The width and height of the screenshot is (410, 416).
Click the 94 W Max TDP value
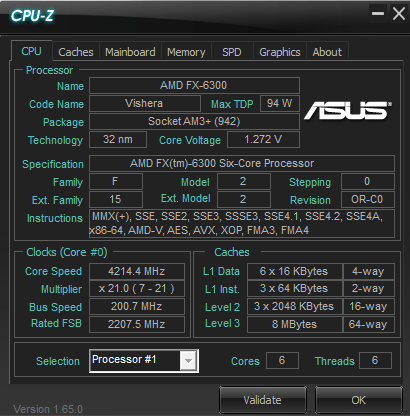(x=279, y=103)
